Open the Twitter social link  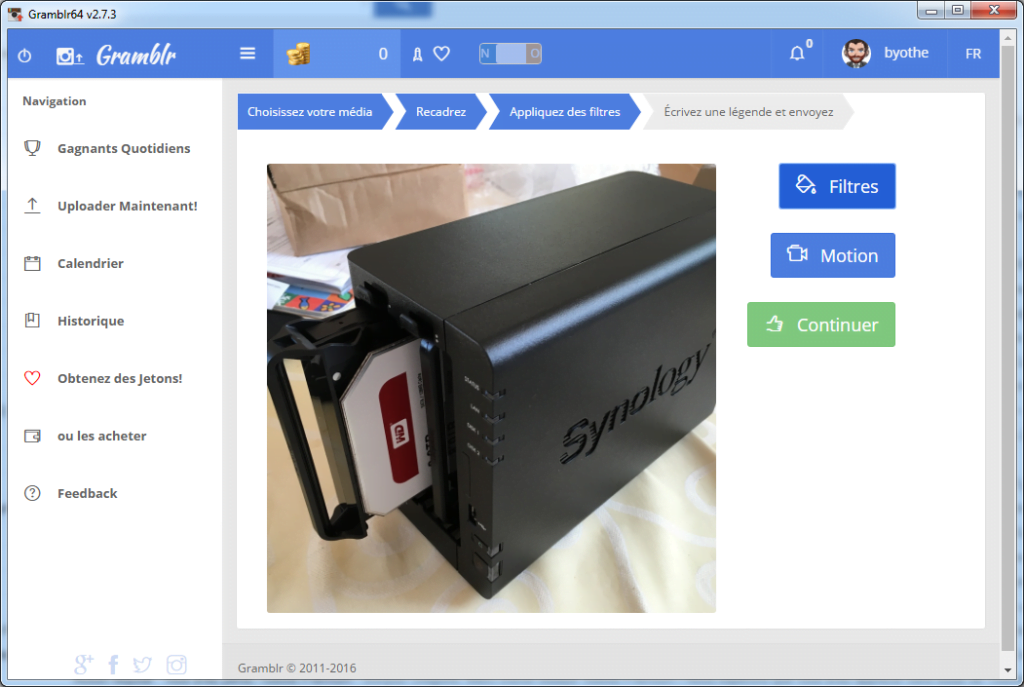click(x=142, y=664)
